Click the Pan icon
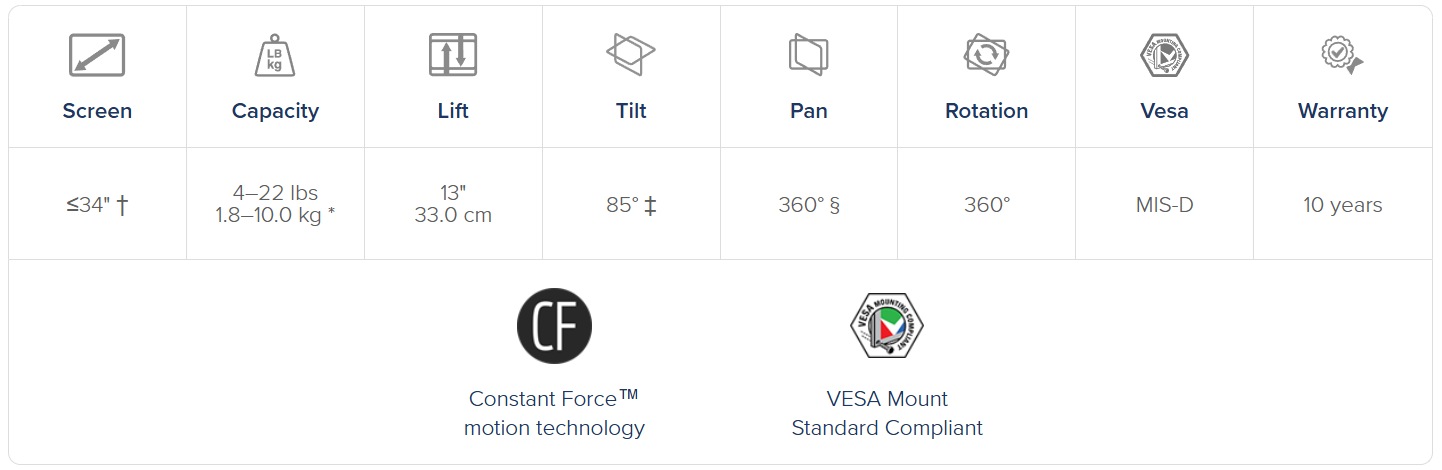Viewport: 1442px width, 470px height. (808, 54)
